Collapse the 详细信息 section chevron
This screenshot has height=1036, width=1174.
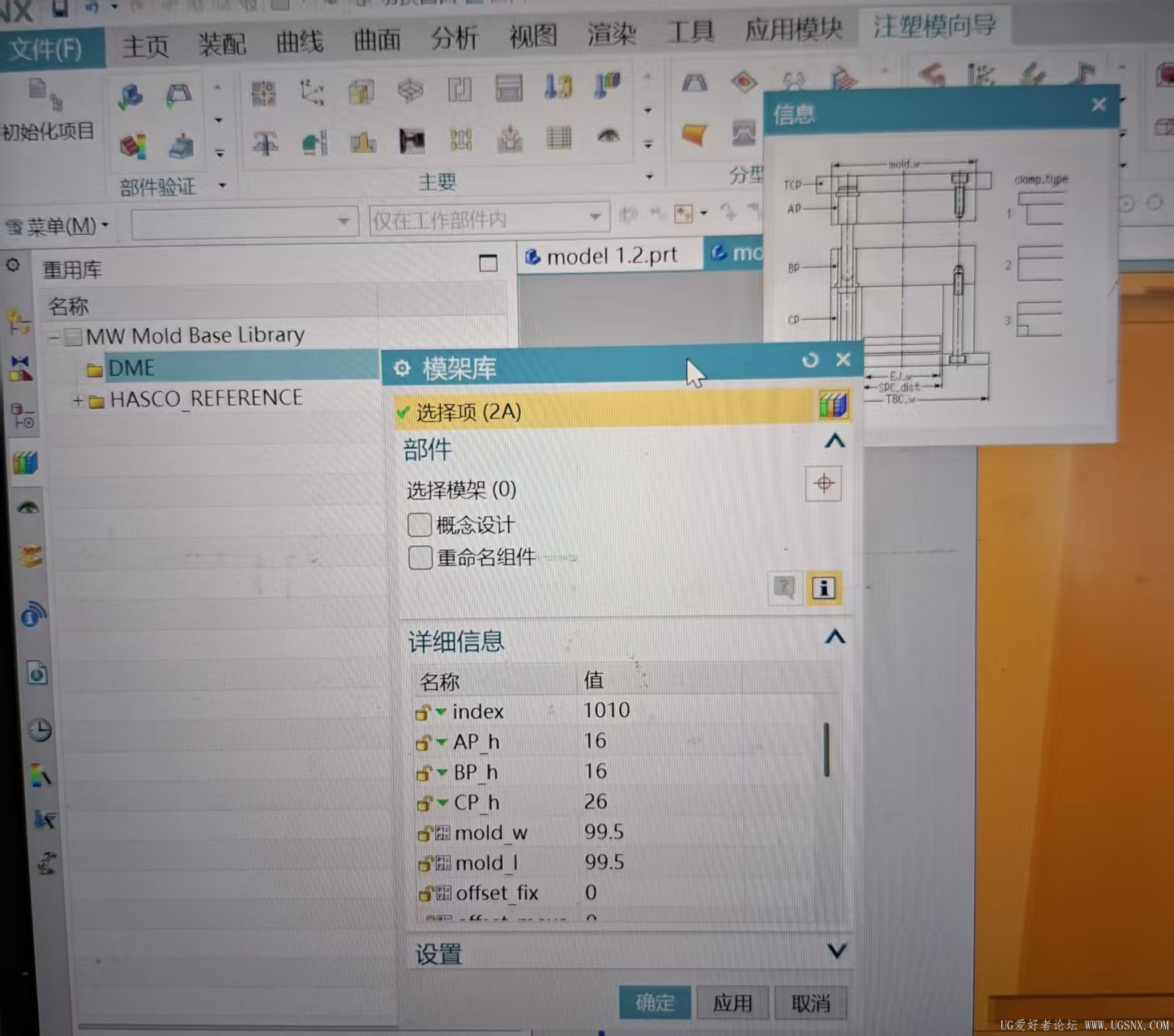(x=835, y=637)
